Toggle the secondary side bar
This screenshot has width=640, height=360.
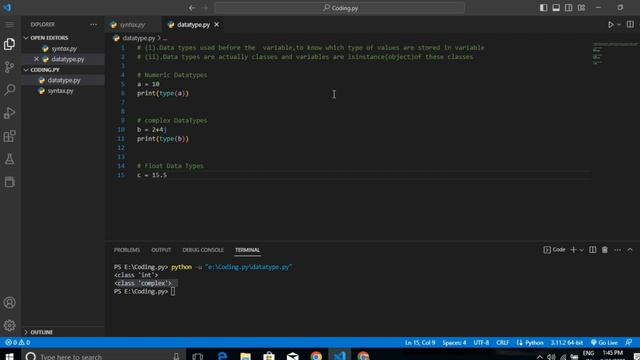coord(569,8)
